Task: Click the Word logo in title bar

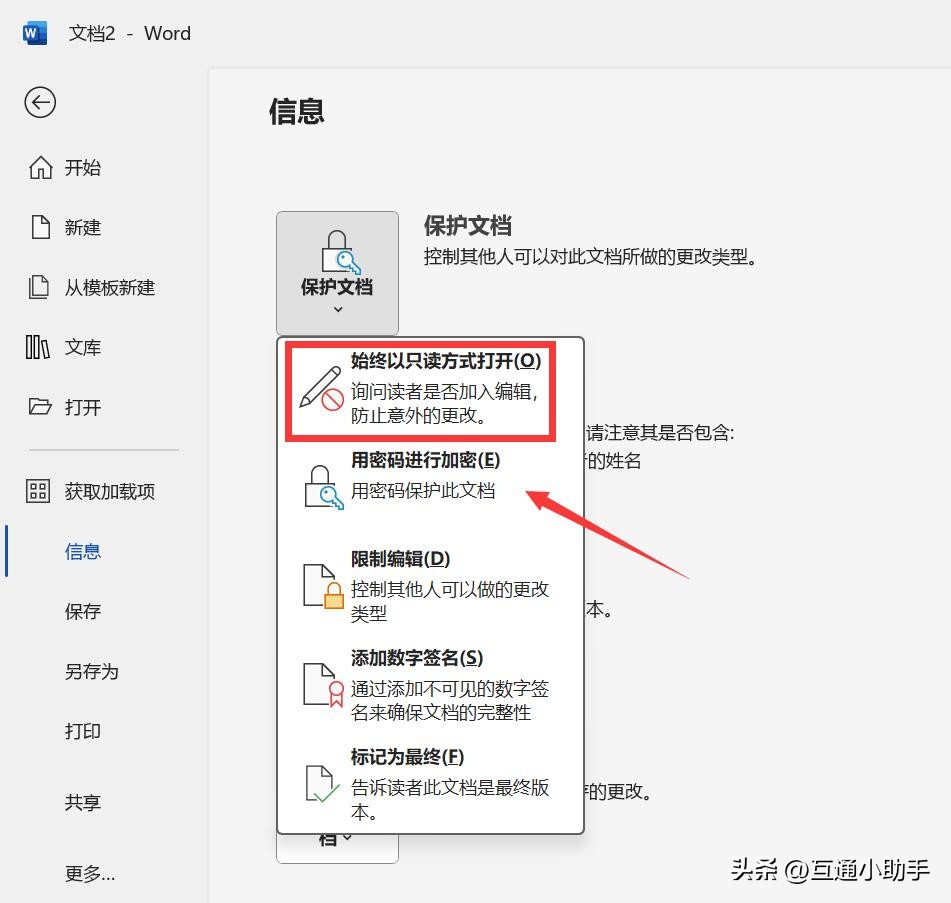Action: click(x=34, y=33)
